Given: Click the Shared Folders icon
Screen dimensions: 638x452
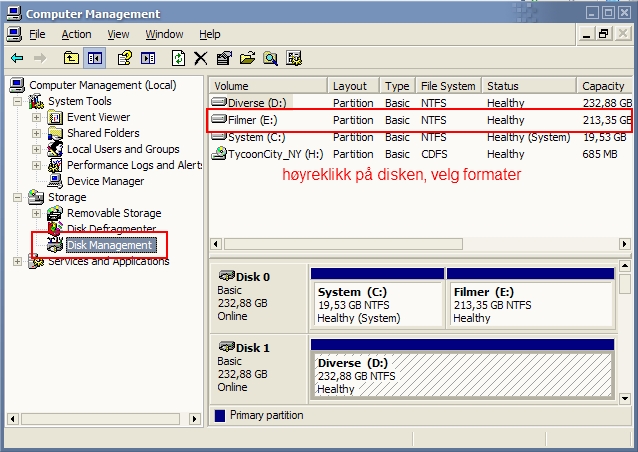Looking at the screenshot, I should tap(55, 133).
